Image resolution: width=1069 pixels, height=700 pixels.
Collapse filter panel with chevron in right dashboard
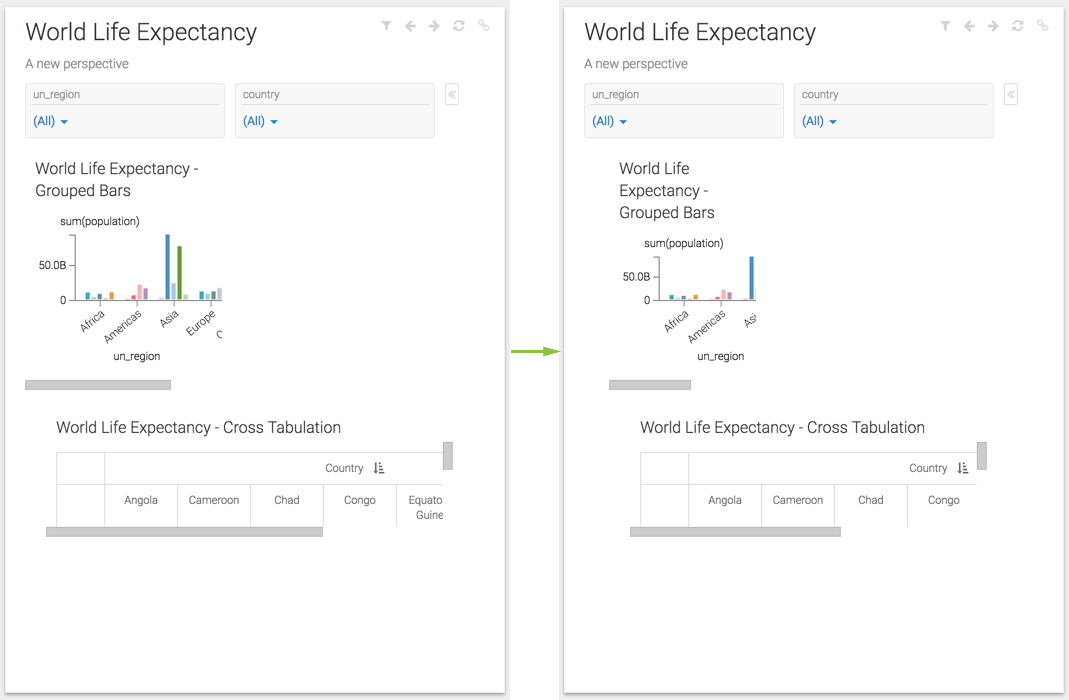pyautogui.click(x=1011, y=95)
